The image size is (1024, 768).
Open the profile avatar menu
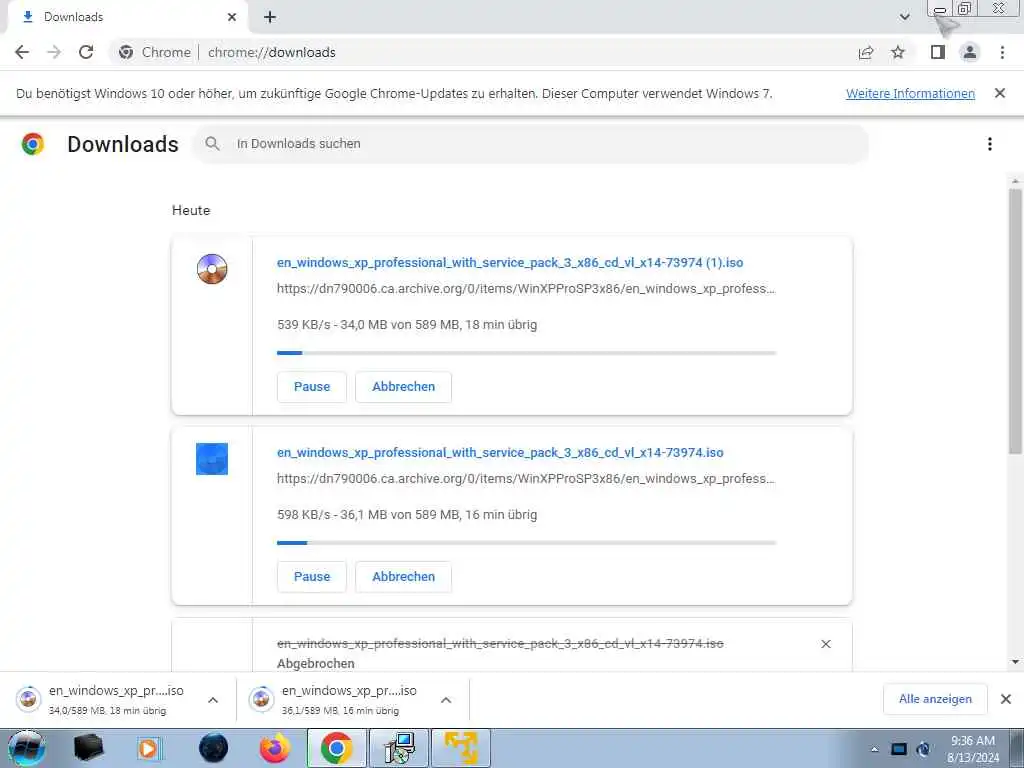970,52
